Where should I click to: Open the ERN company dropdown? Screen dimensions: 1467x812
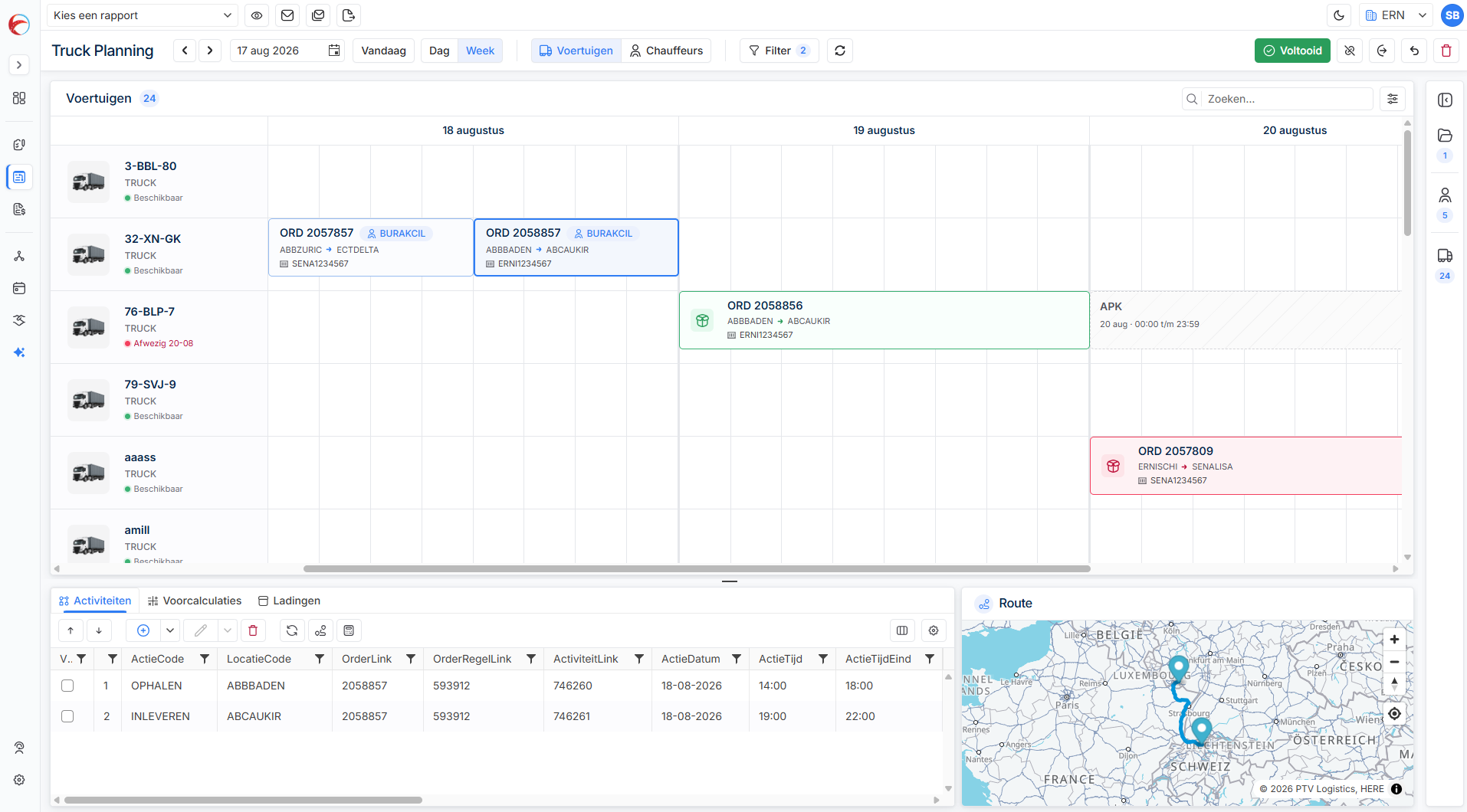(1396, 15)
